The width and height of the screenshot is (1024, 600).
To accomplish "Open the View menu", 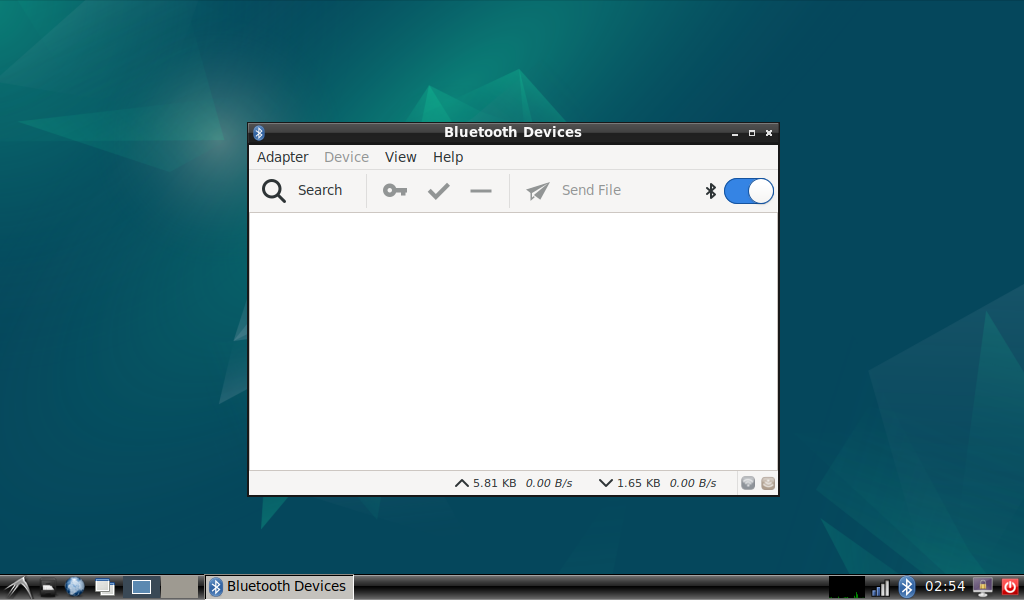I will pyautogui.click(x=400, y=157).
